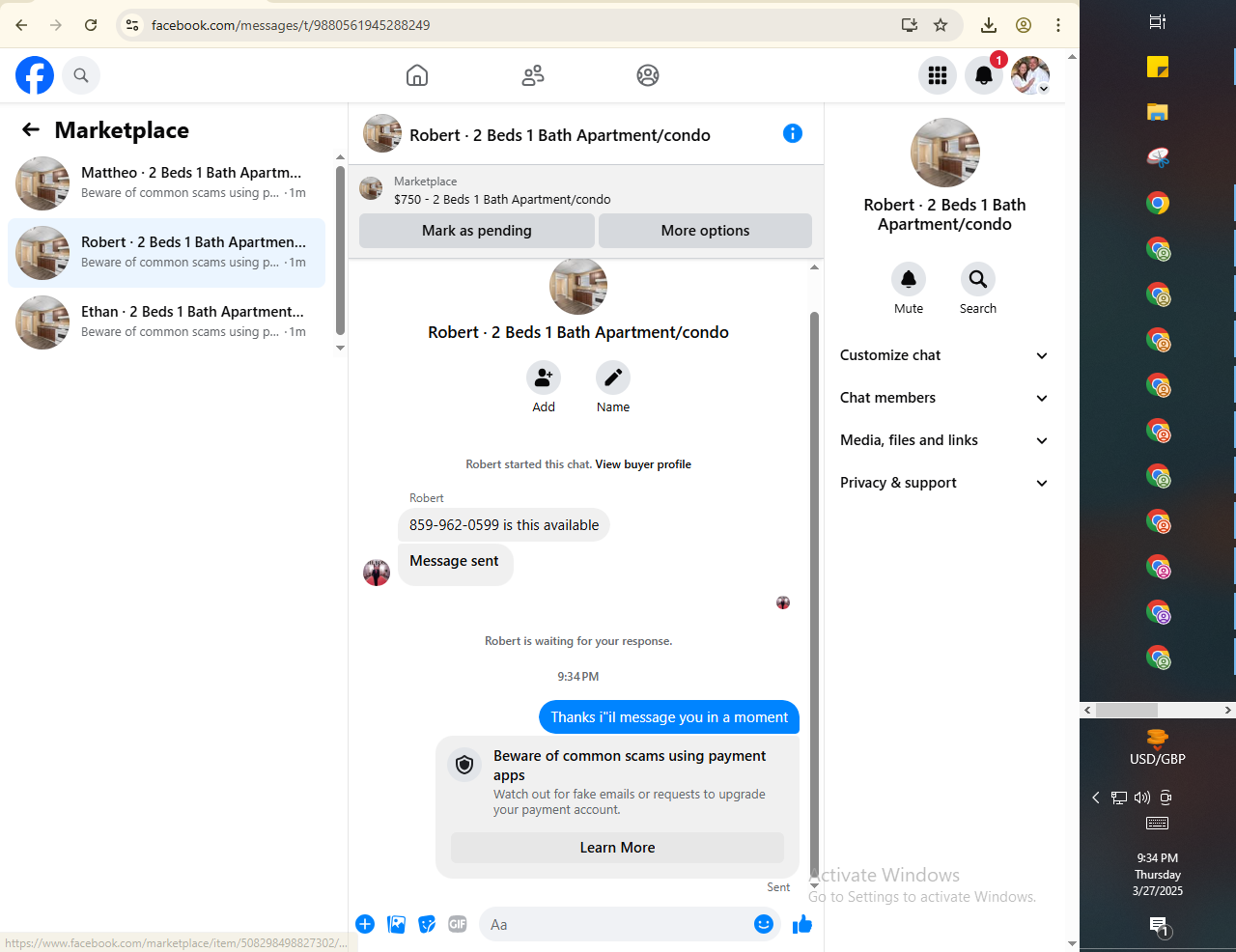The image size is (1236, 952).
Task: Open the View buyer profile link
Action: pos(643,464)
